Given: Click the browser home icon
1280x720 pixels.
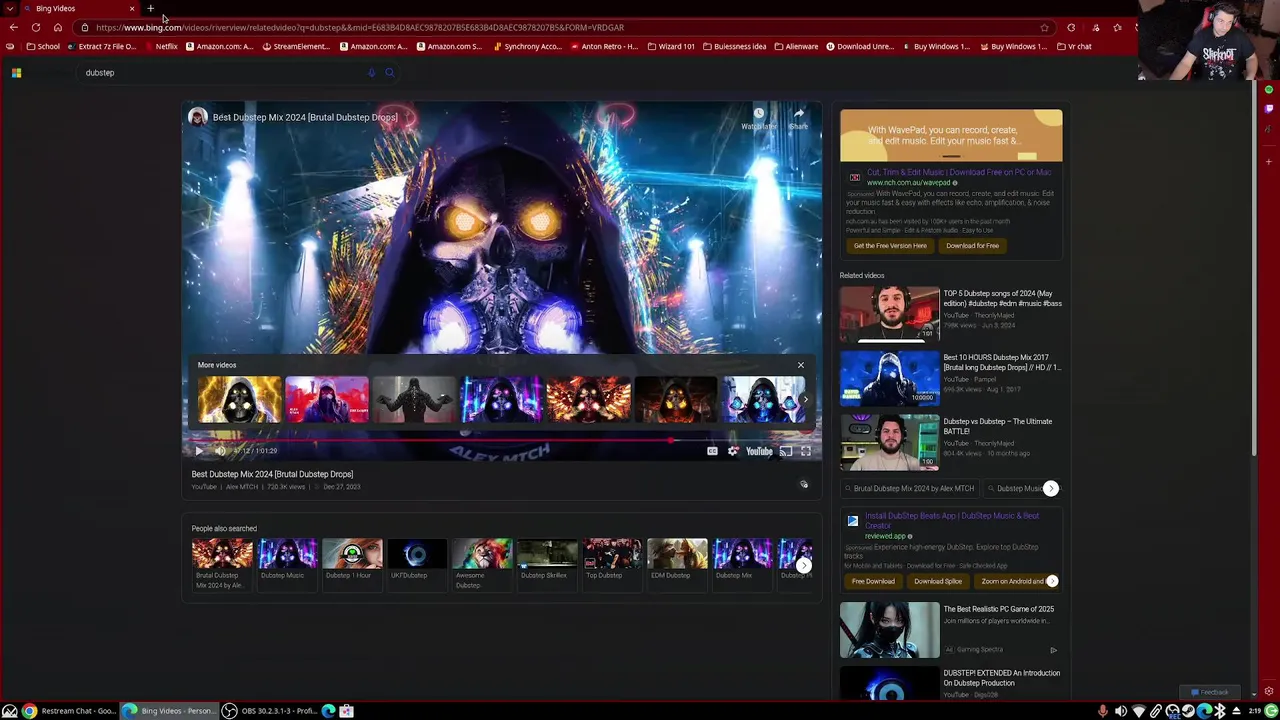Looking at the screenshot, I should pos(58,27).
